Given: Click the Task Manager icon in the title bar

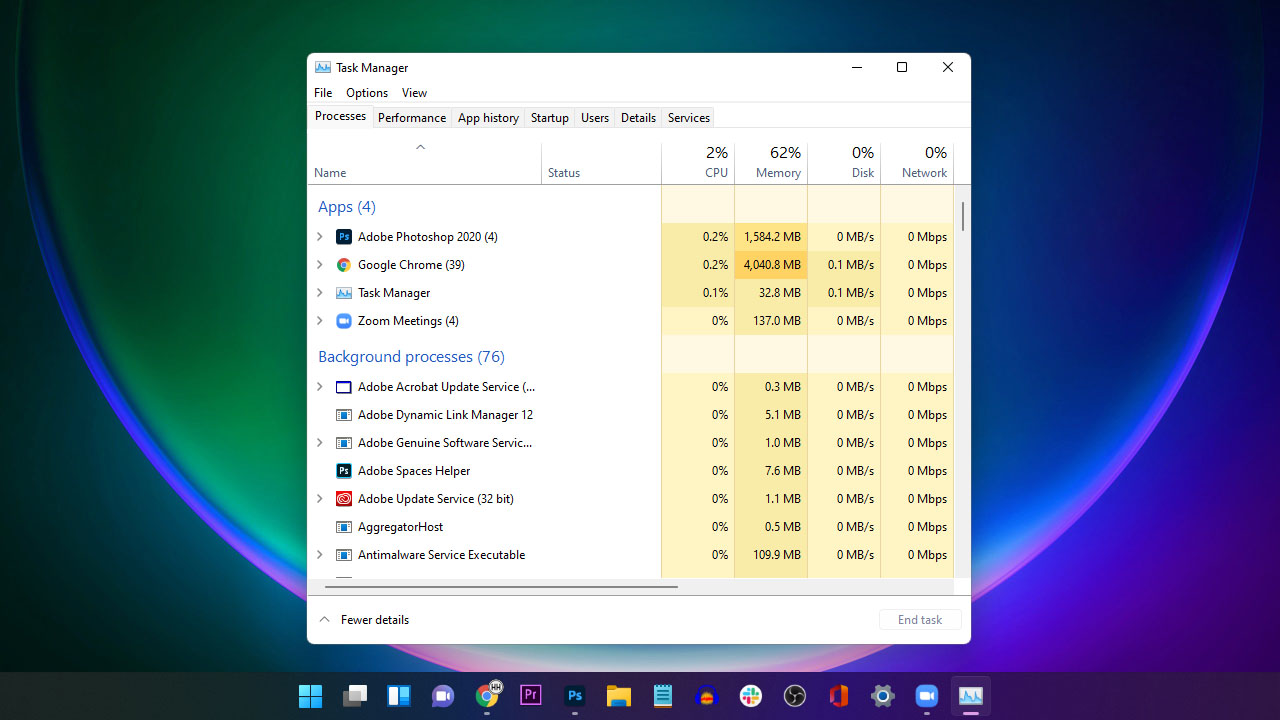Looking at the screenshot, I should 322,67.
